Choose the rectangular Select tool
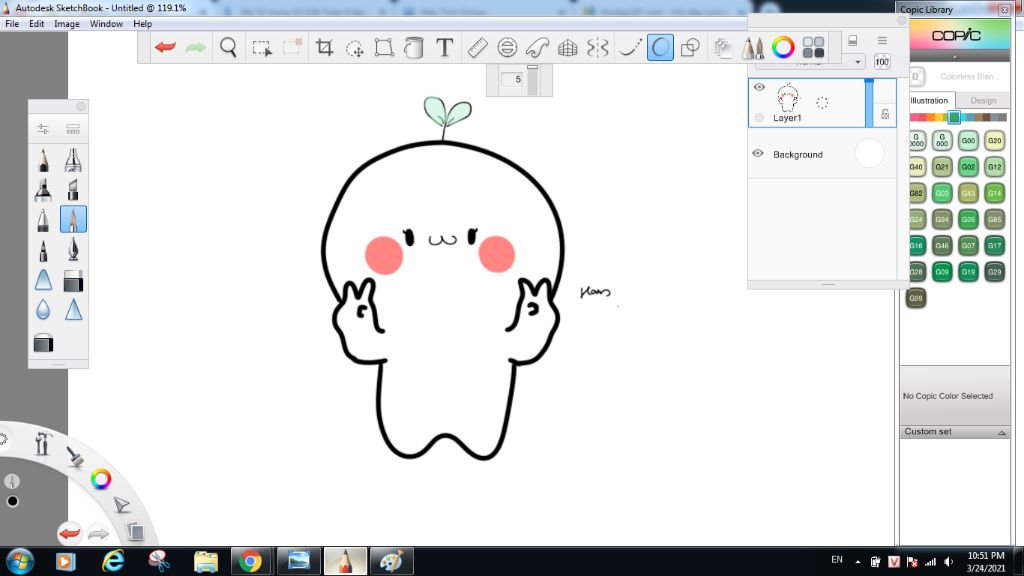1024x576 pixels. [262, 48]
